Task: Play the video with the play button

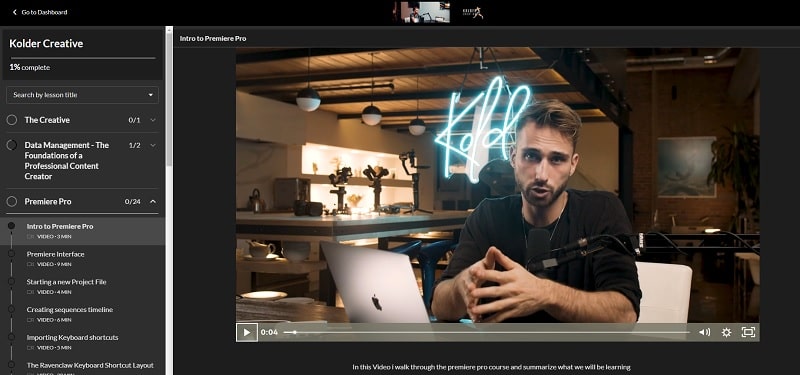Action: [x=246, y=332]
